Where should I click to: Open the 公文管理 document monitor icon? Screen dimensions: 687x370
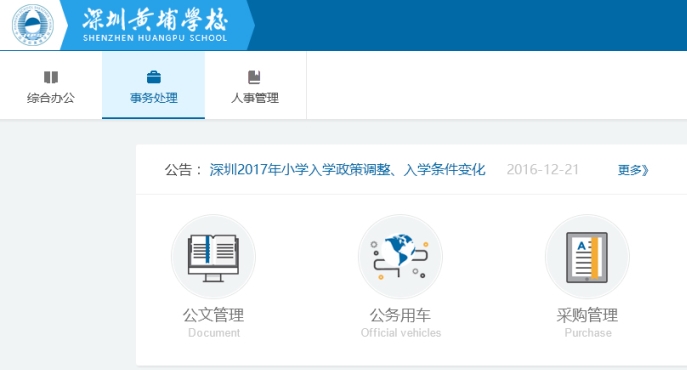point(213,256)
